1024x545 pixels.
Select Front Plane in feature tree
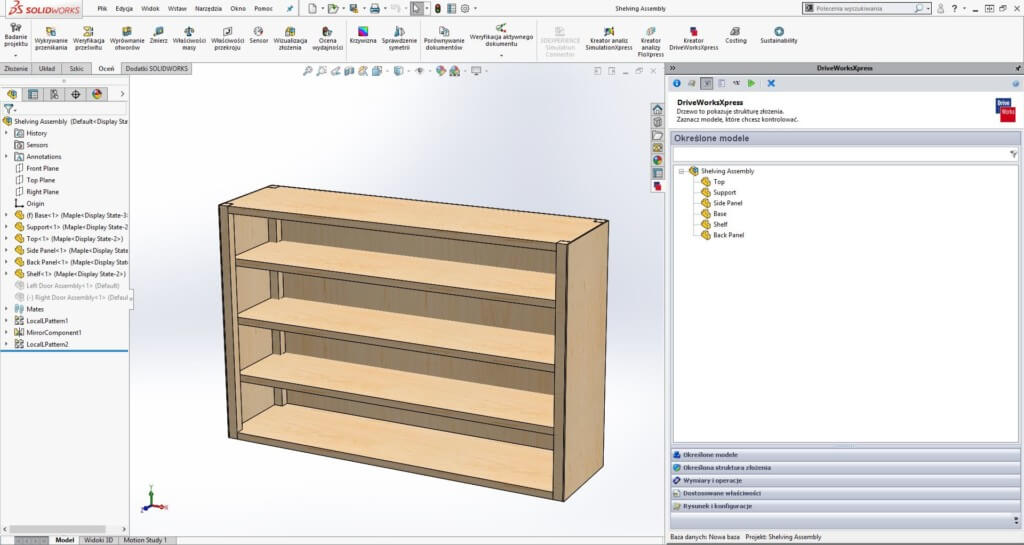click(x=42, y=168)
